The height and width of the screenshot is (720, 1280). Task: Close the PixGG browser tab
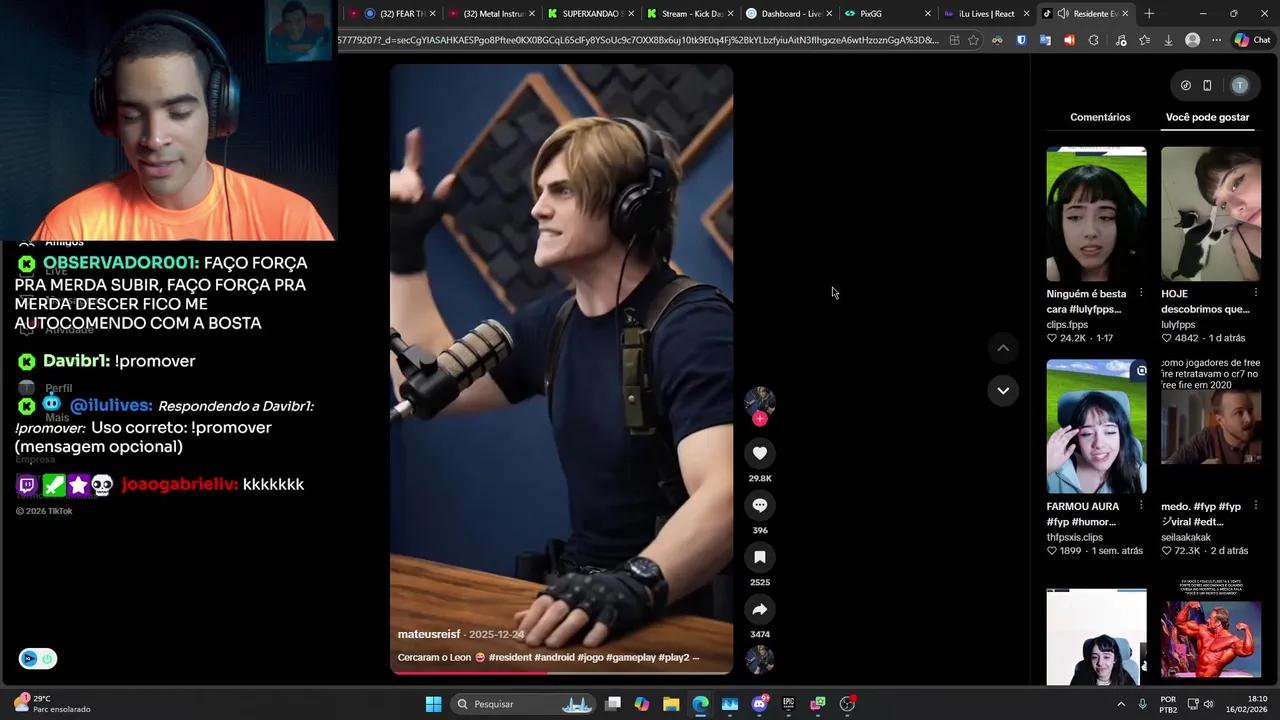click(928, 14)
